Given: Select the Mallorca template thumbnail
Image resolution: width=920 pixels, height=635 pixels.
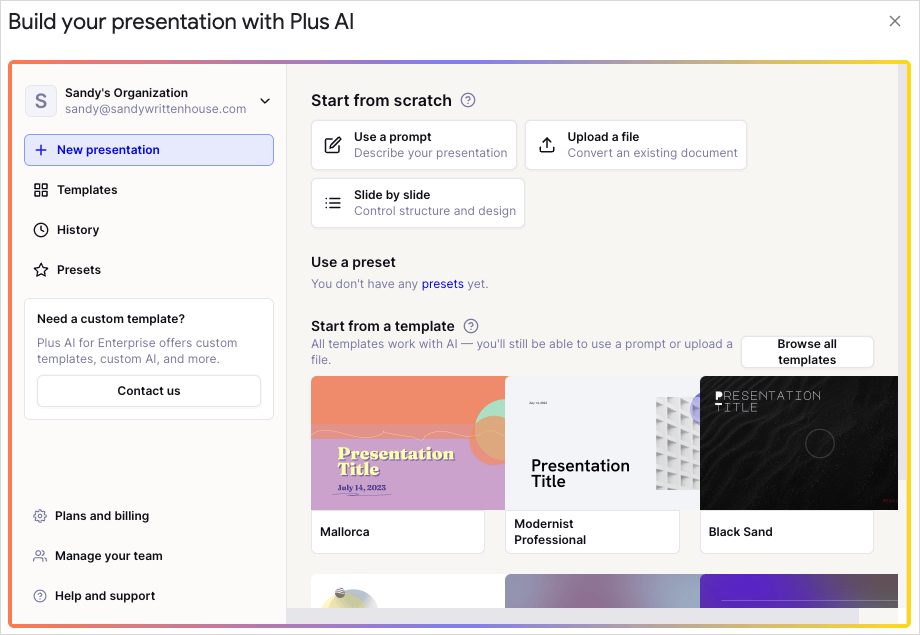Looking at the screenshot, I should 408,443.
